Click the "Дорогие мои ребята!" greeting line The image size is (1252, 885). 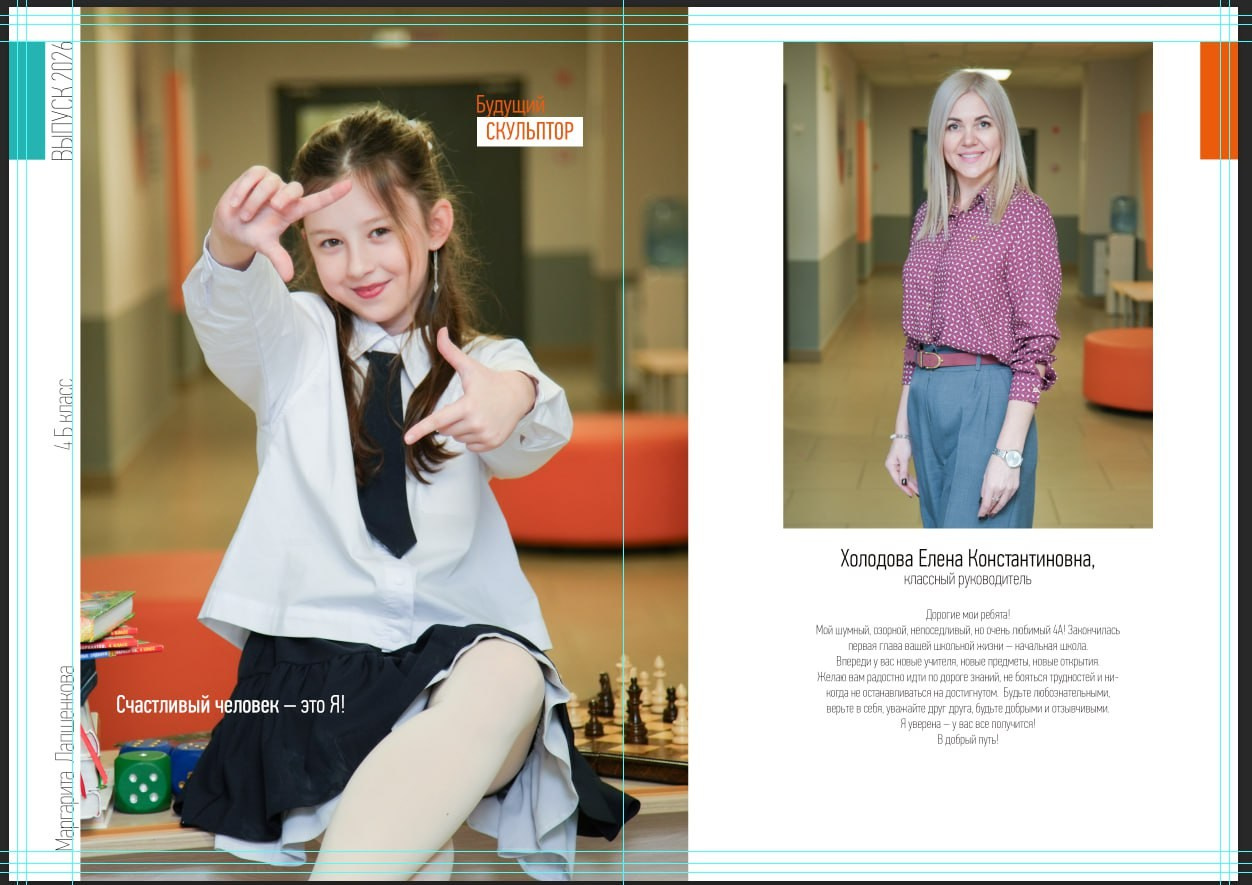point(967,614)
